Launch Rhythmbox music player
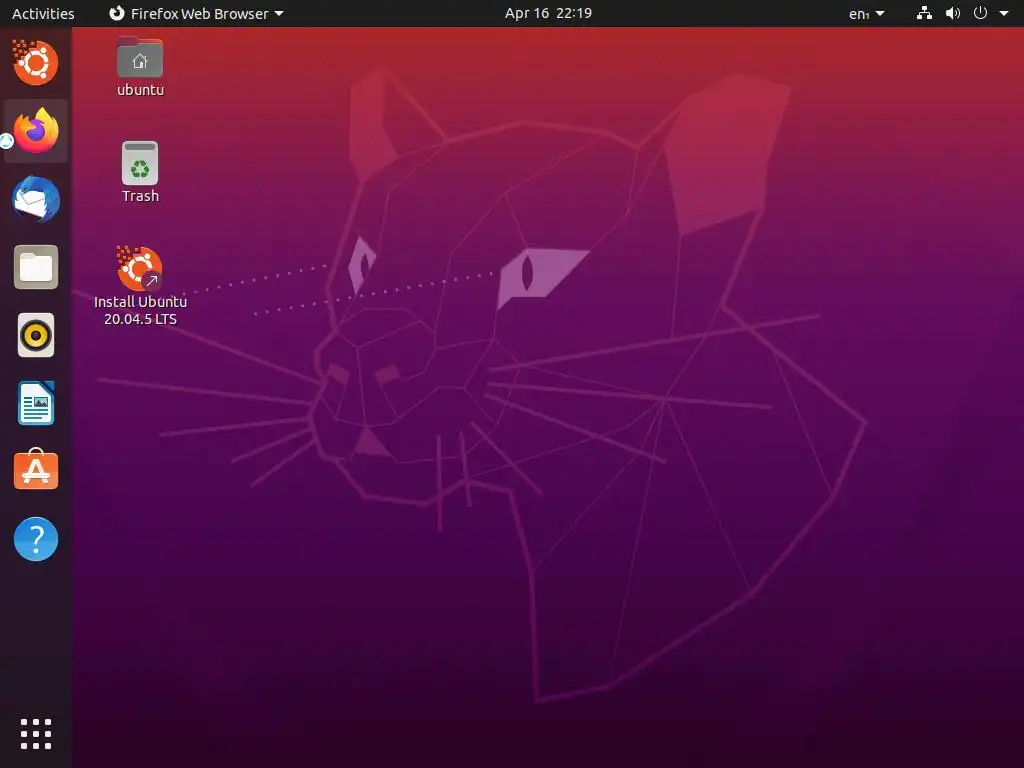 pos(36,335)
